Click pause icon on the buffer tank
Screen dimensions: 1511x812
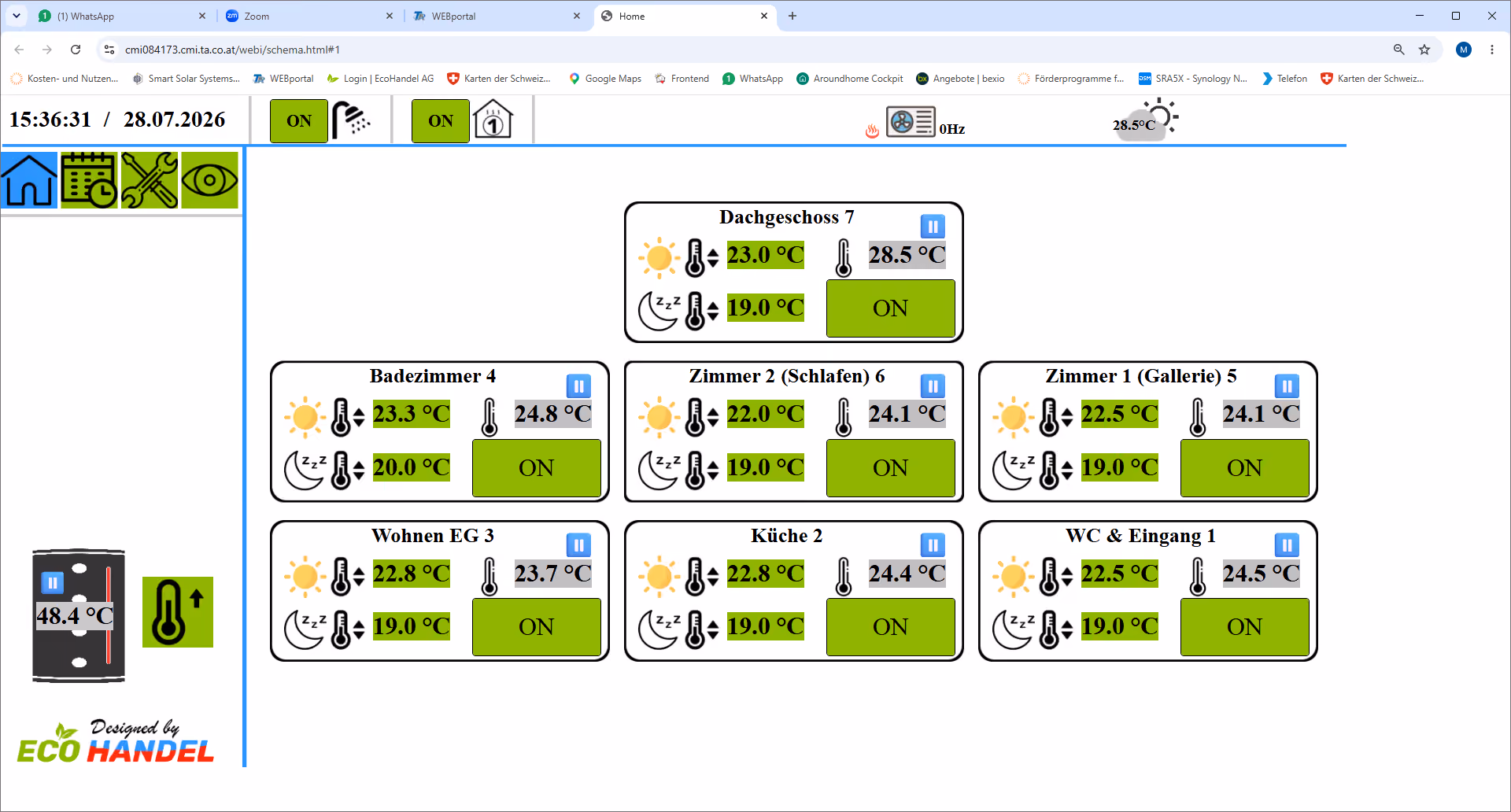pyautogui.click(x=52, y=583)
